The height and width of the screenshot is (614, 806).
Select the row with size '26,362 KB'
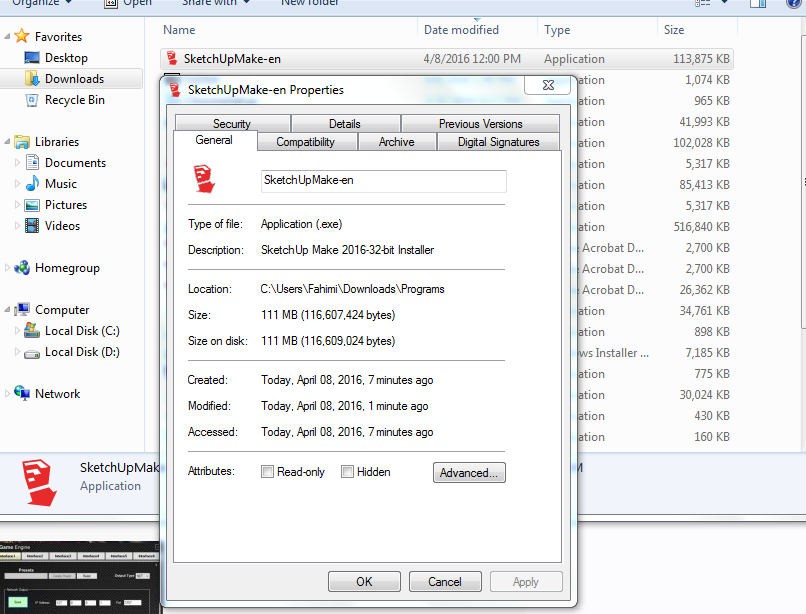[653, 290]
